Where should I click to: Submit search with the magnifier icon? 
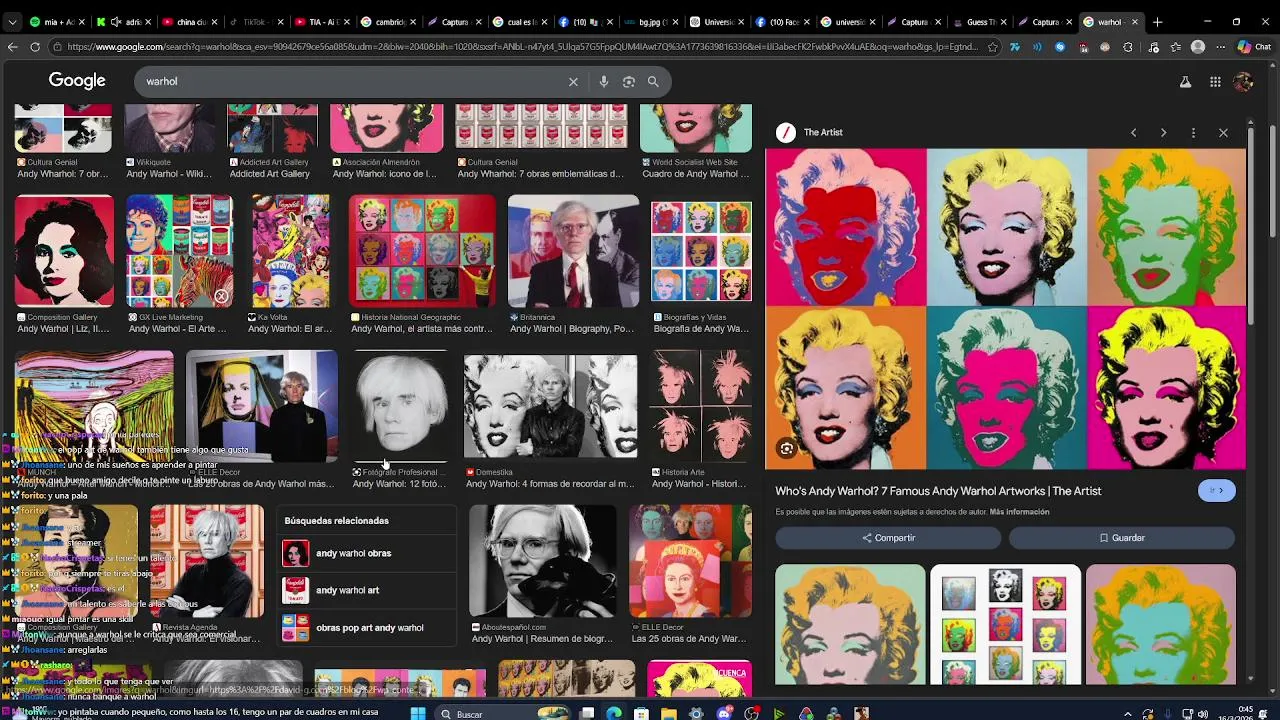653,82
